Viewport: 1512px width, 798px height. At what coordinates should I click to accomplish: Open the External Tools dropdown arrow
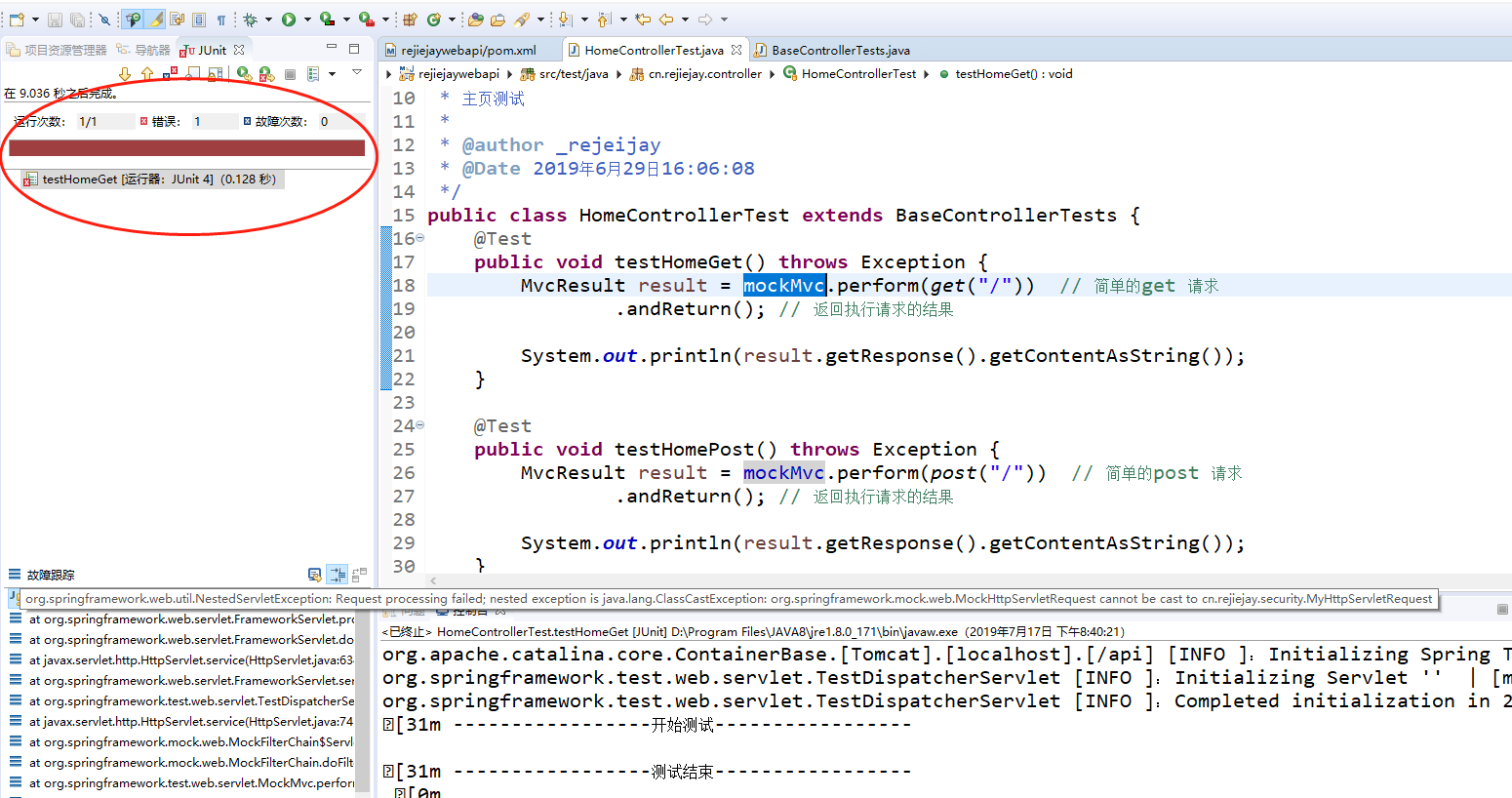(385, 20)
